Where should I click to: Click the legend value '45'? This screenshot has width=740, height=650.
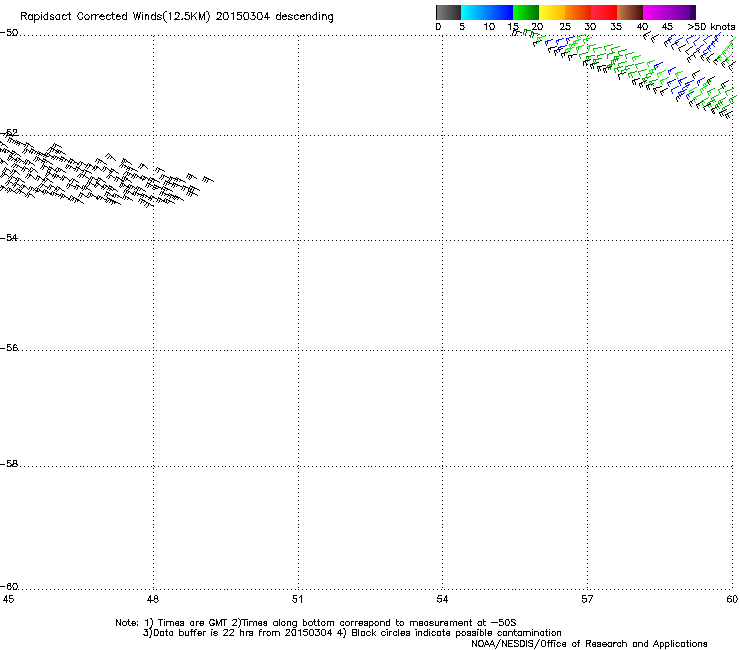[667, 27]
